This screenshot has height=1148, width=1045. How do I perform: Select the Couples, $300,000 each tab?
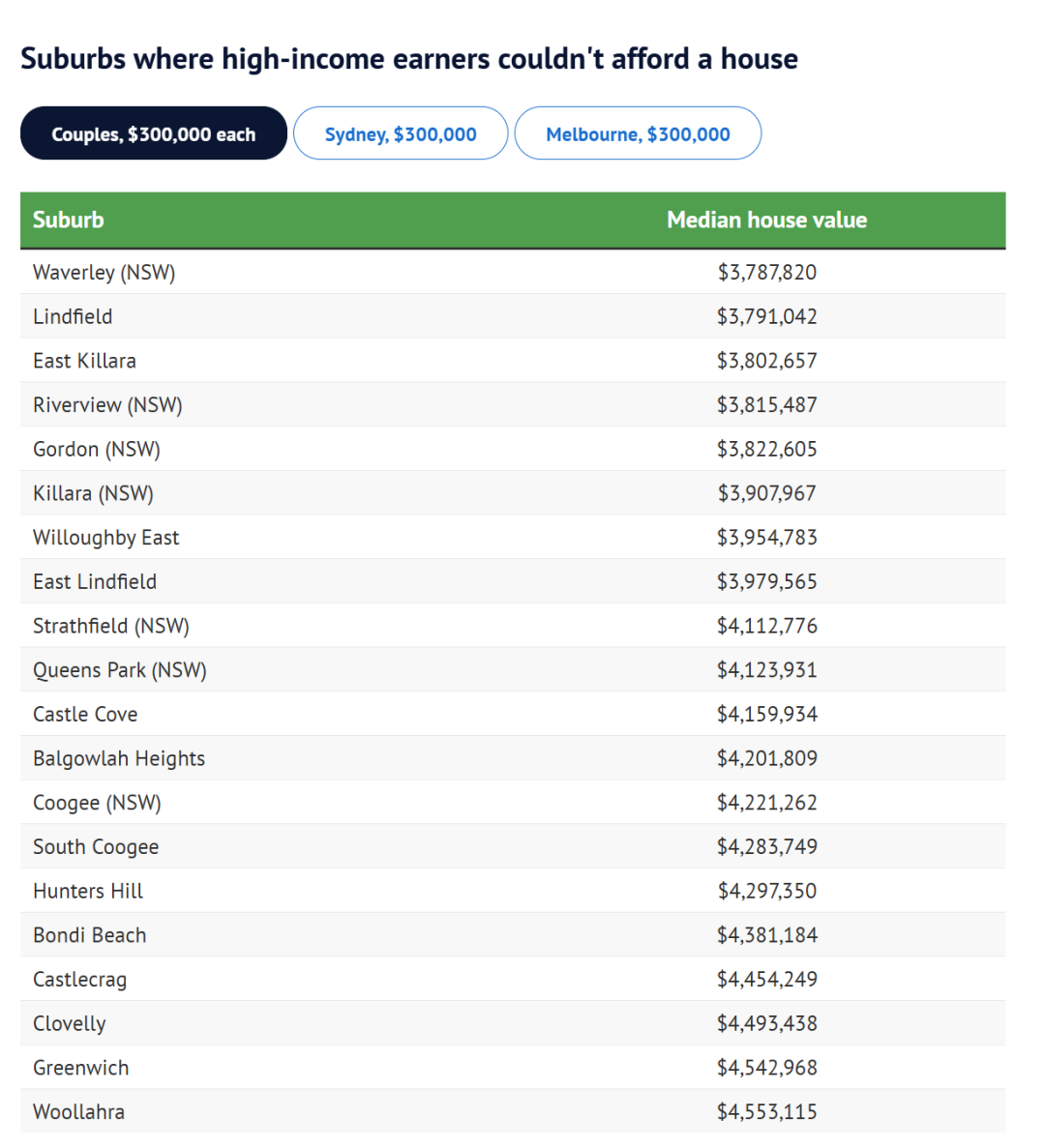click(154, 133)
